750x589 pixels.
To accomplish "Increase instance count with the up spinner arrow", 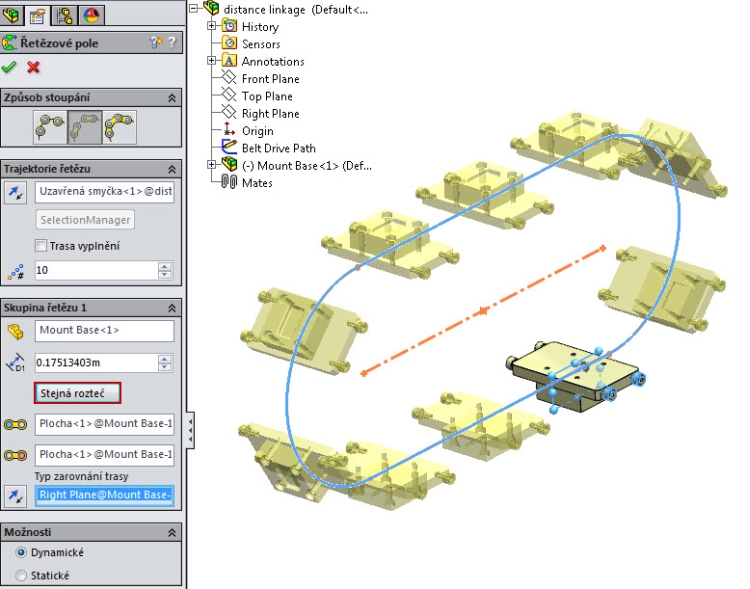I will [165, 266].
